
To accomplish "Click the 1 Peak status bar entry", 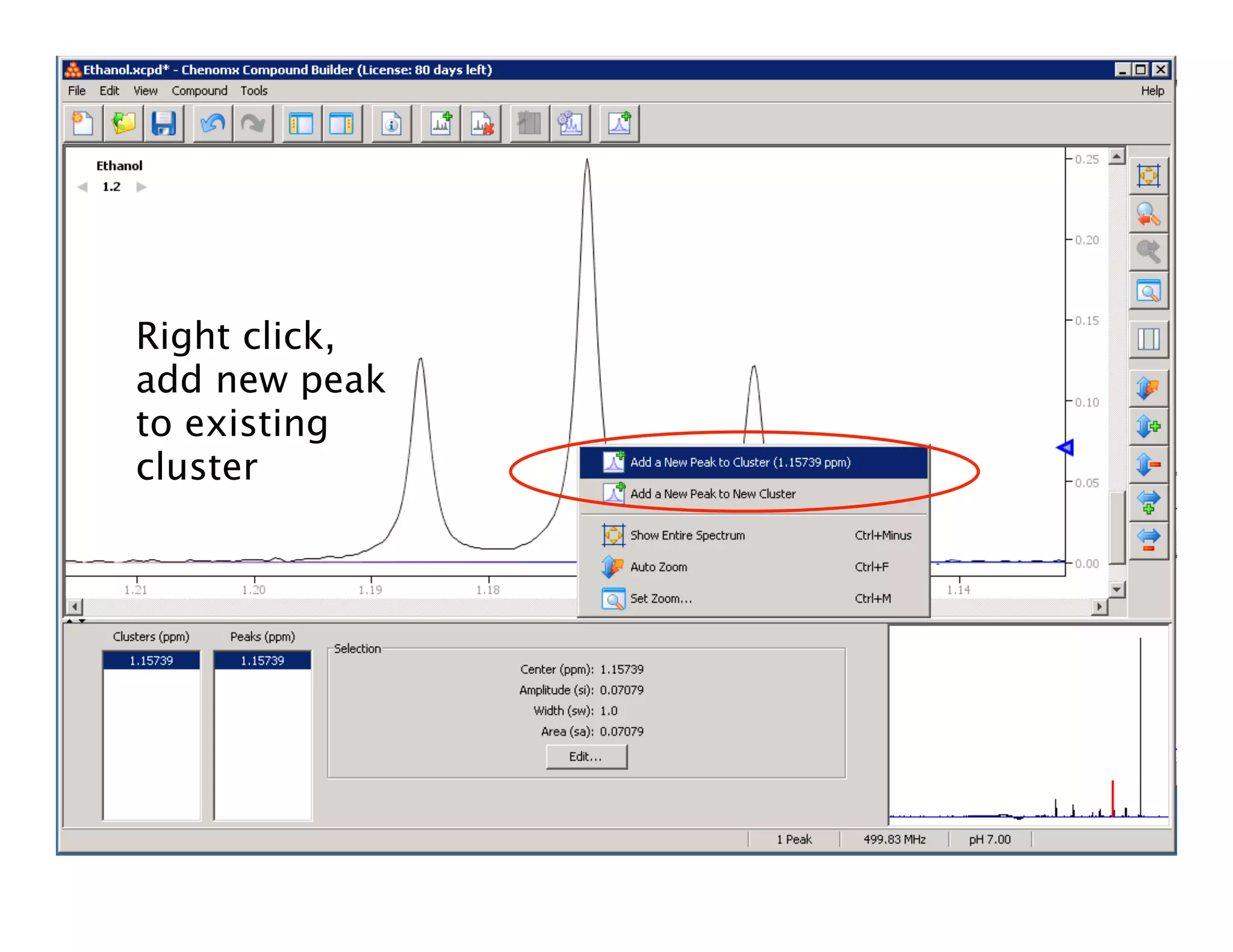I will (x=794, y=839).
